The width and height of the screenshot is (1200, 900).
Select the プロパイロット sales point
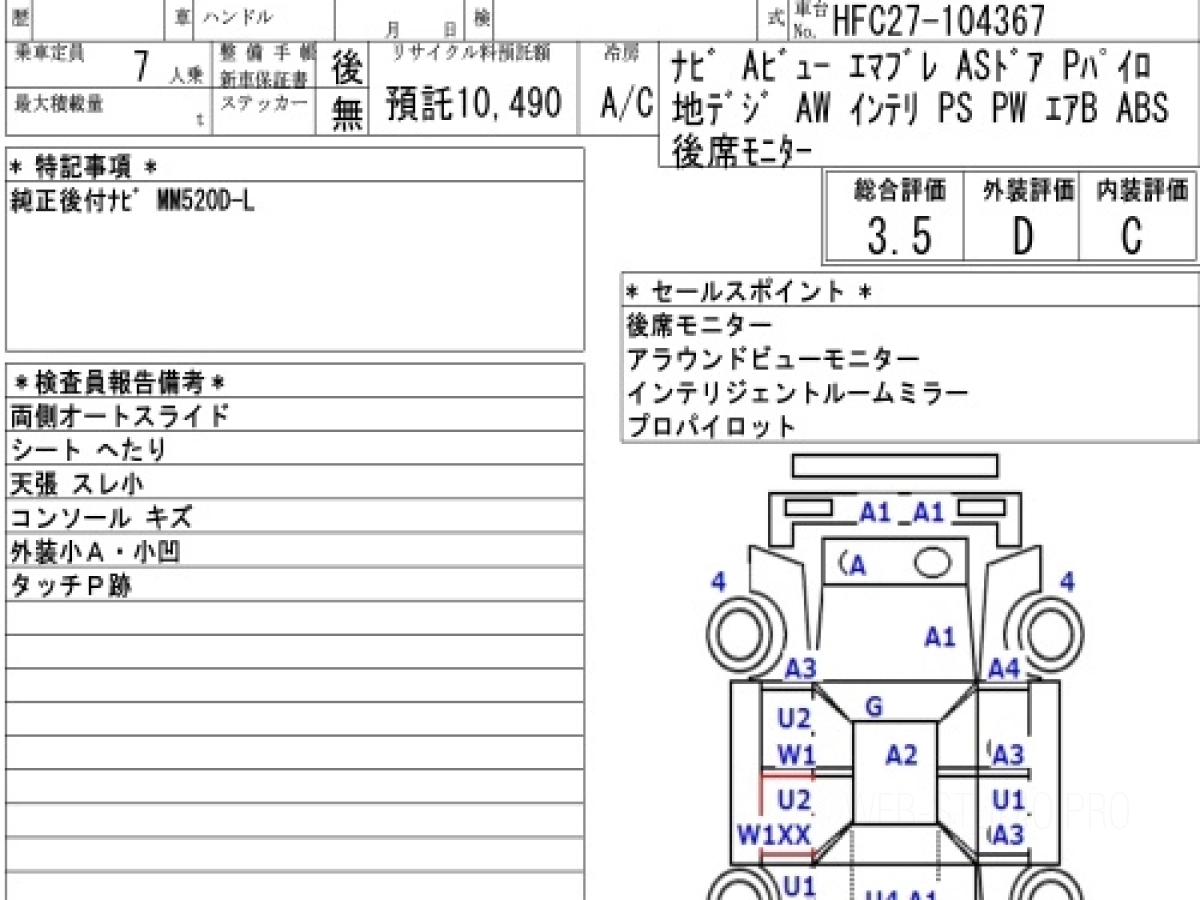tap(711, 426)
